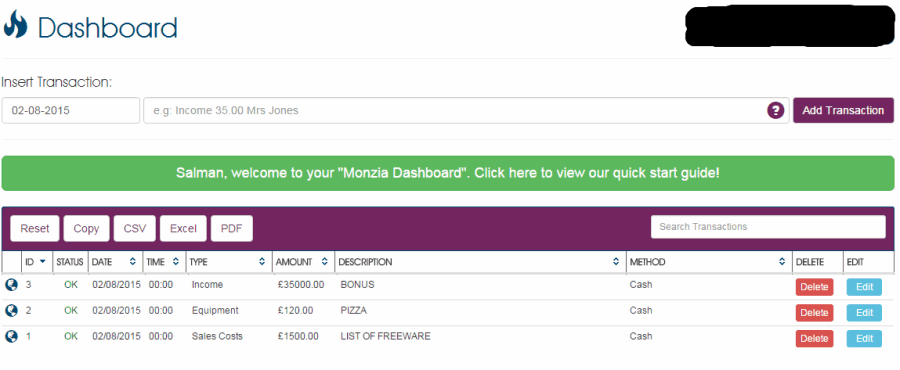Edit the PIZZA equipment transaction
Image resolution: width=900 pixels, height=370 pixels.
[864, 313]
